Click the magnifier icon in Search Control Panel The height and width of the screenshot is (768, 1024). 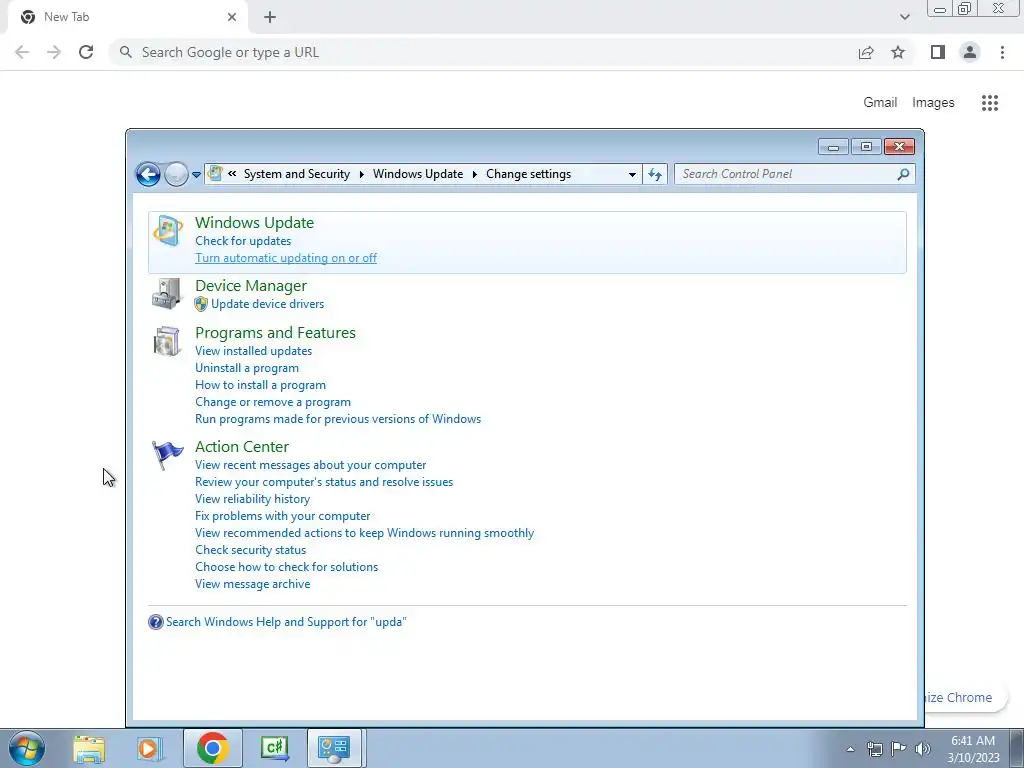[x=903, y=174]
